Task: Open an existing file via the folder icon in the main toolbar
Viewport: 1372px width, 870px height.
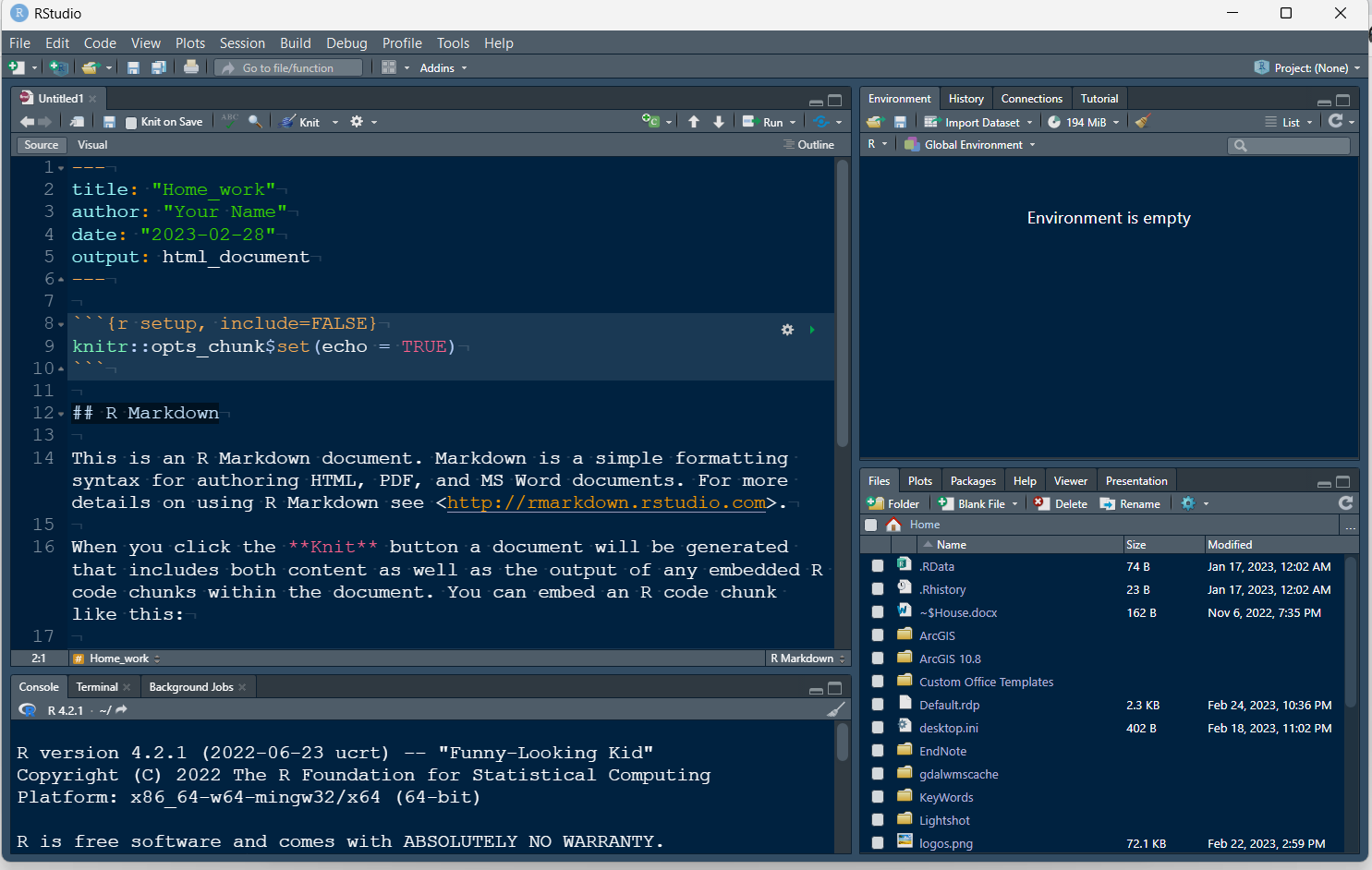Action: click(x=90, y=67)
